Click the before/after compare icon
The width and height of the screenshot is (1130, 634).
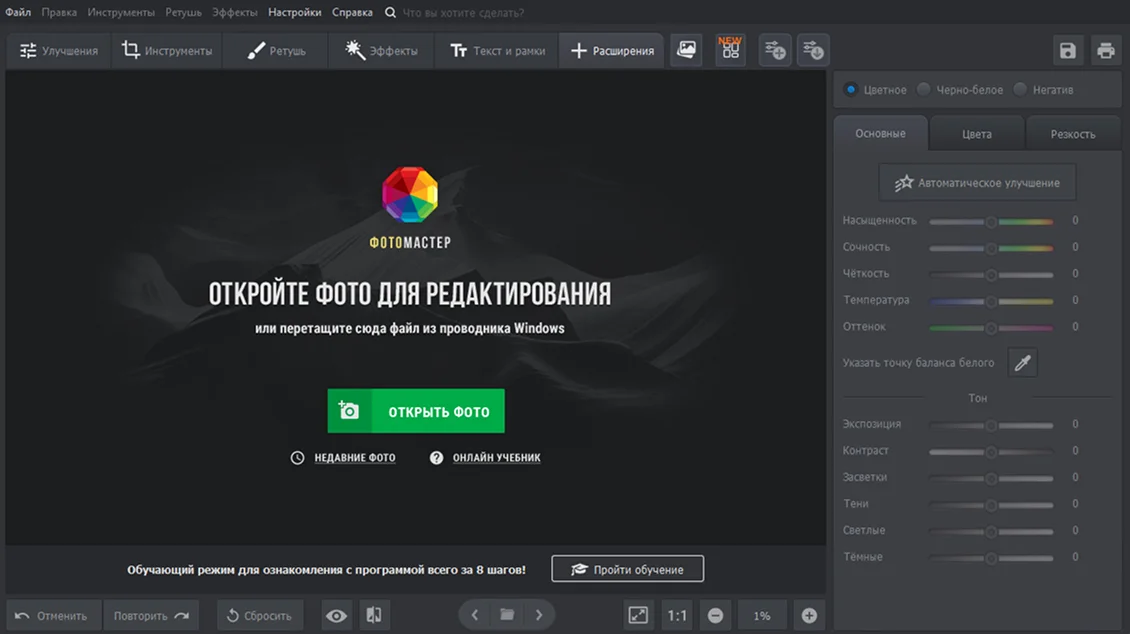tap(374, 615)
